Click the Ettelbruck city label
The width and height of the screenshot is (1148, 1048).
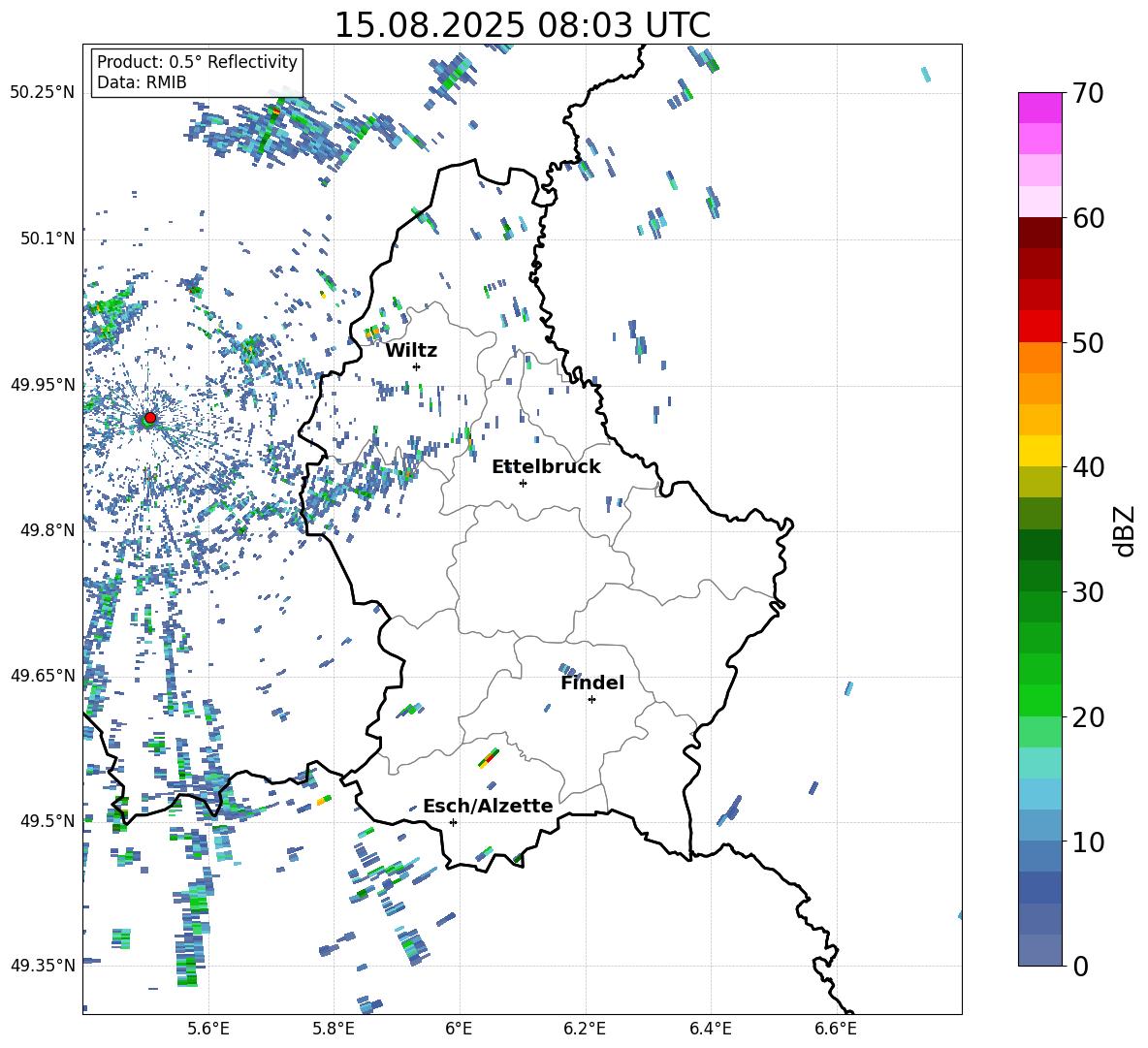click(x=546, y=467)
